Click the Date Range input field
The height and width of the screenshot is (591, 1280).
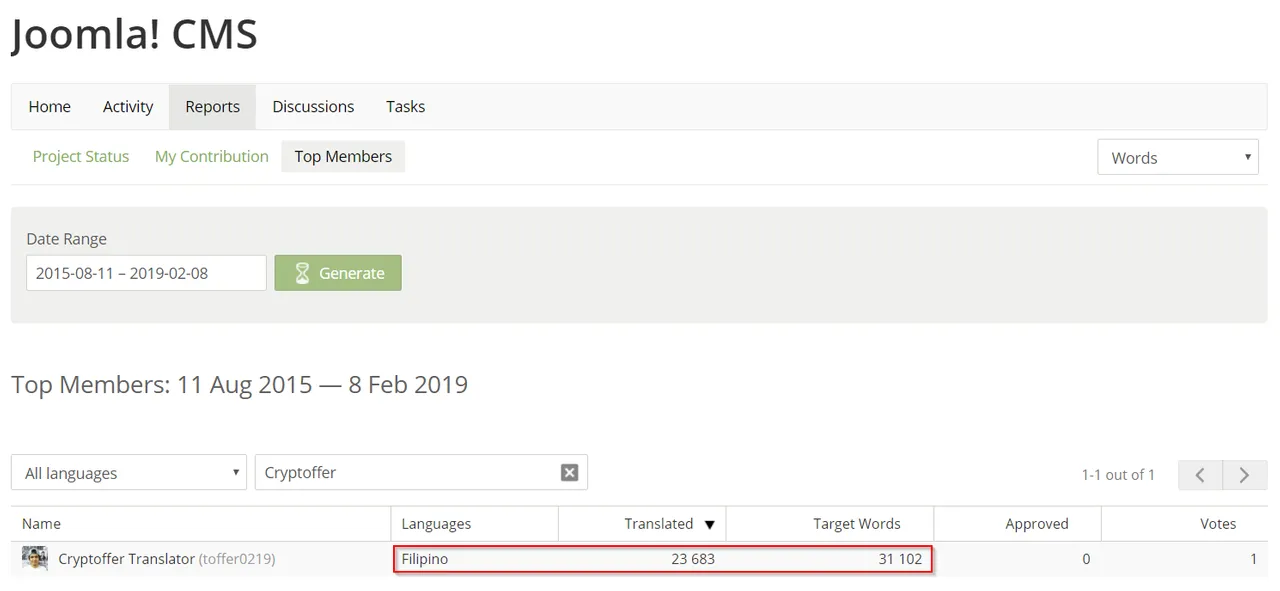point(147,273)
